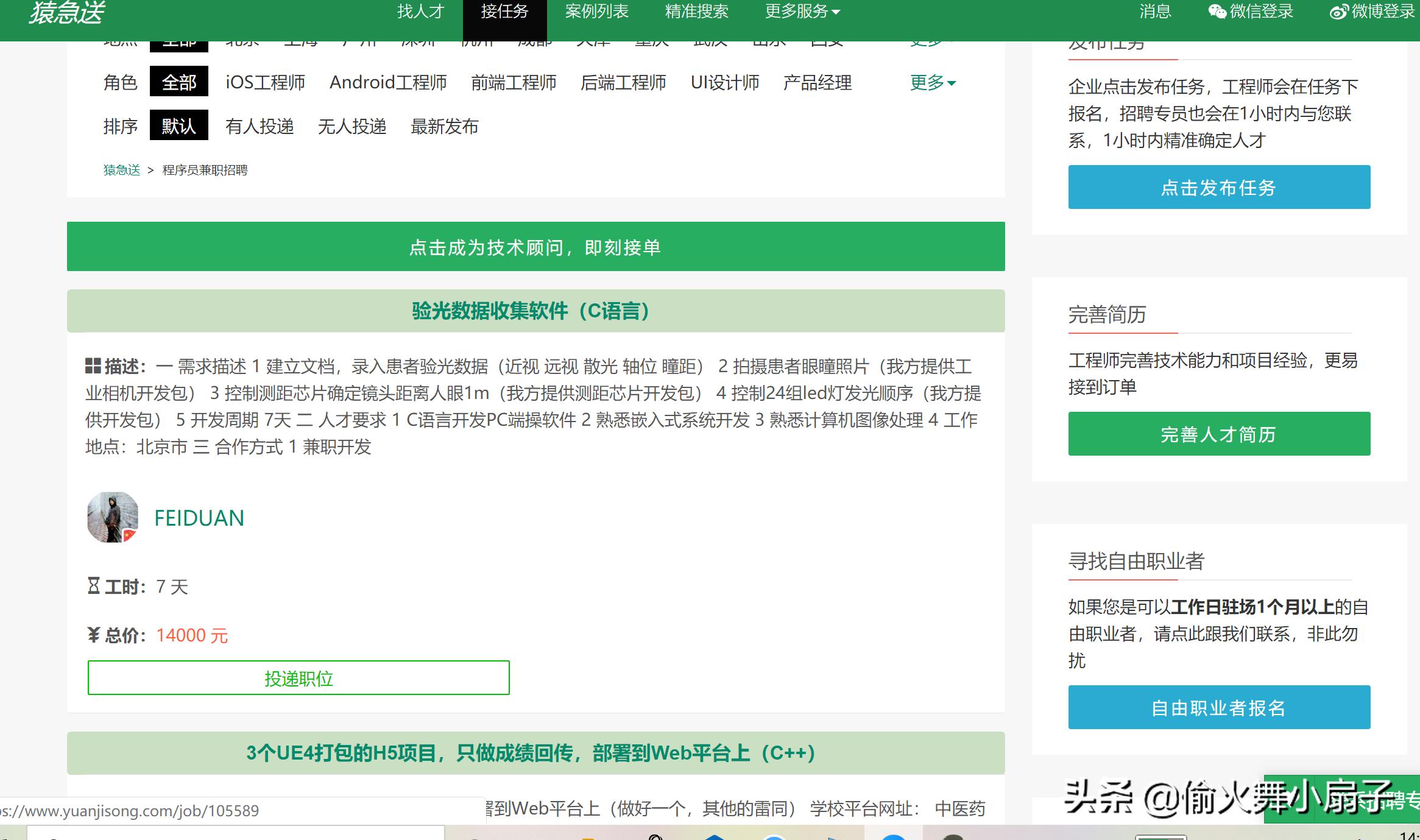This screenshot has height=840, width=1420.
Task: Select the 默认 sort option
Action: pyautogui.click(x=179, y=126)
